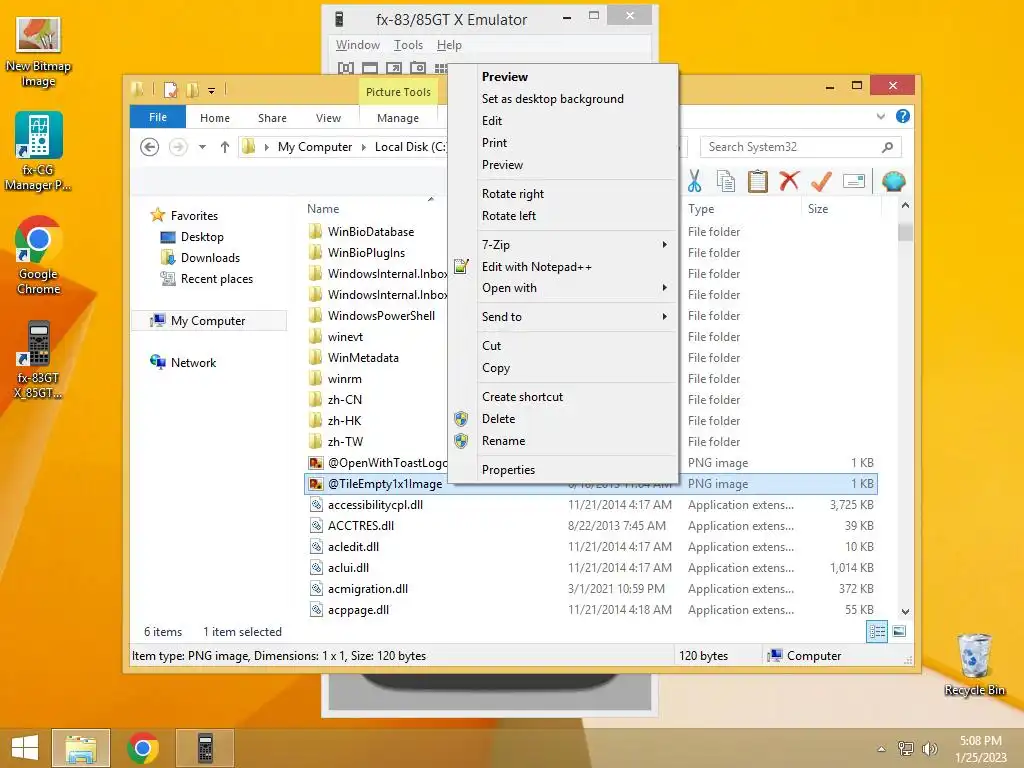Click the first emulator toolbar icon
The image size is (1024, 768).
(345, 68)
